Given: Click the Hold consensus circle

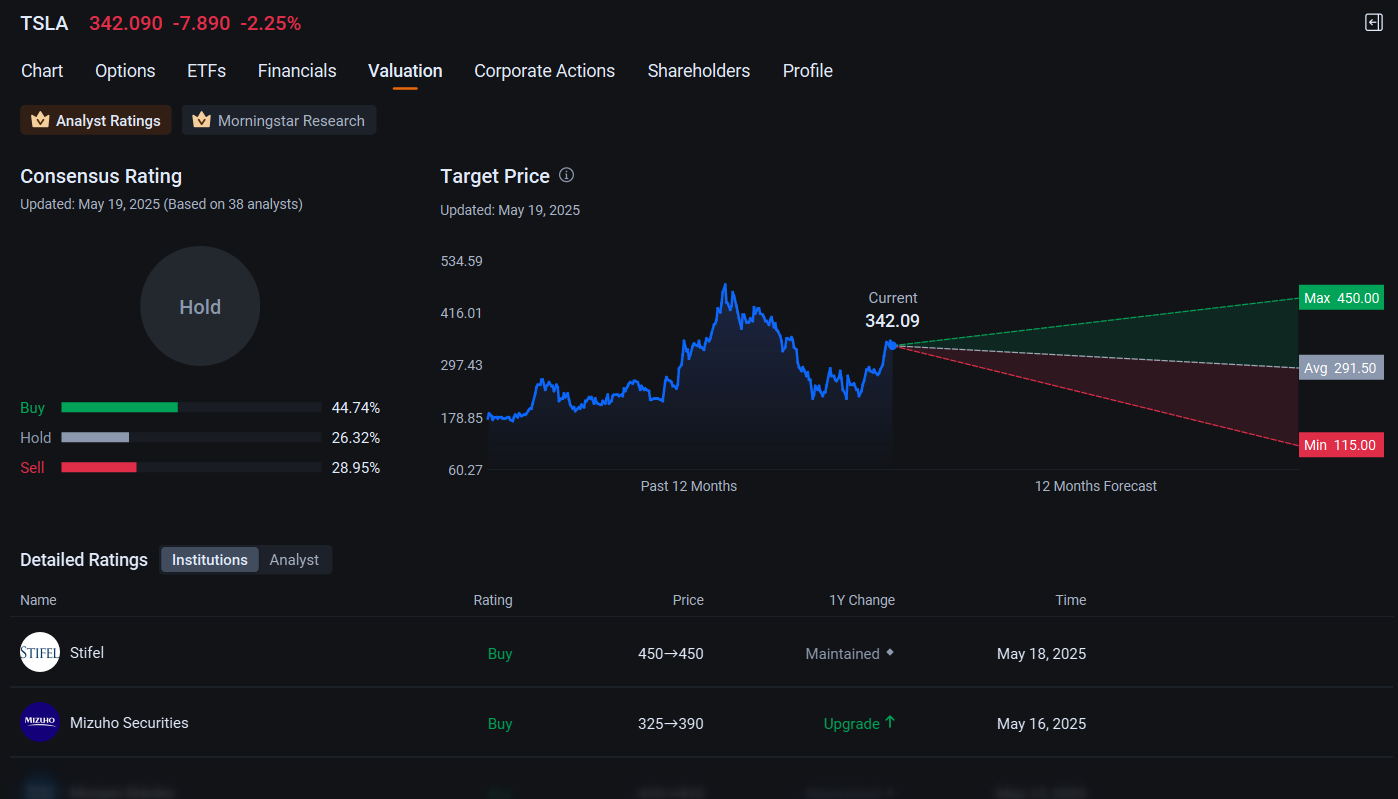Looking at the screenshot, I should [200, 306].
